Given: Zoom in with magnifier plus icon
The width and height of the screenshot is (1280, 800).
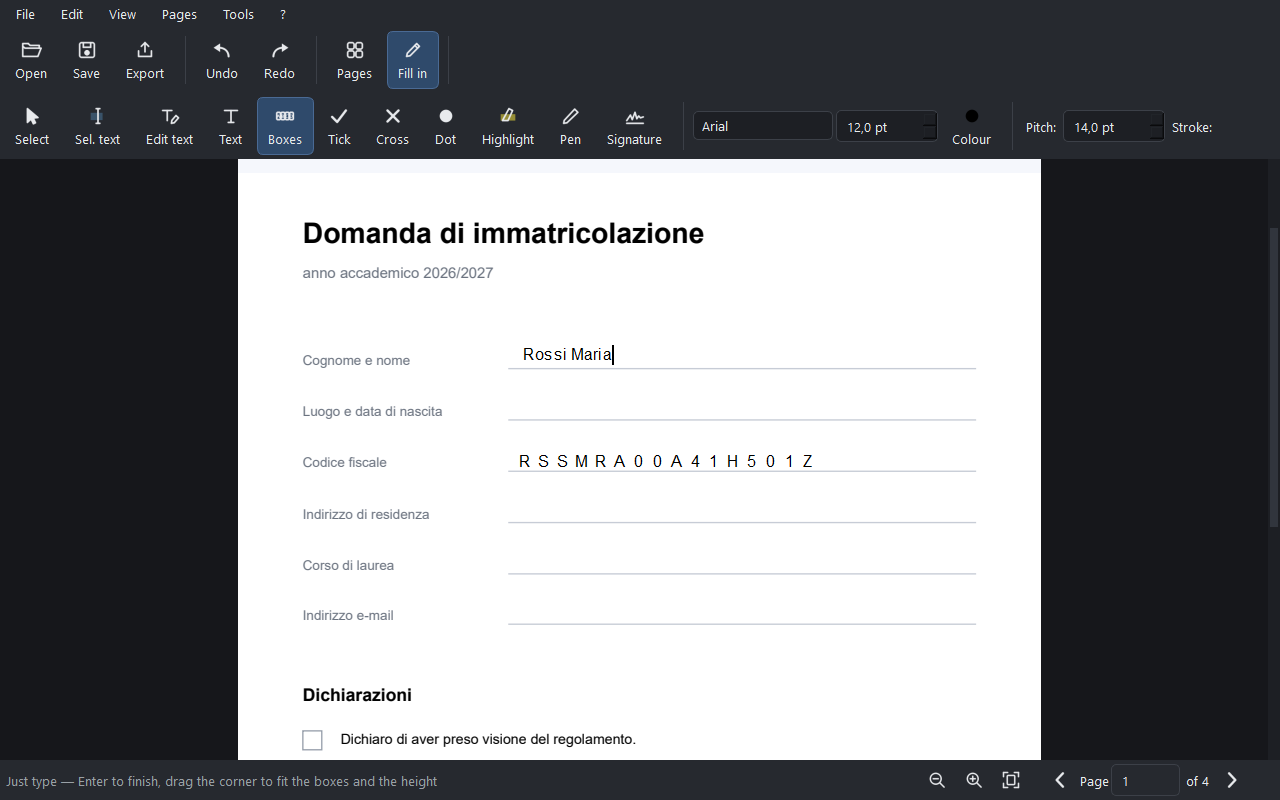Looking at the screenshot, I should pos(974,780).
